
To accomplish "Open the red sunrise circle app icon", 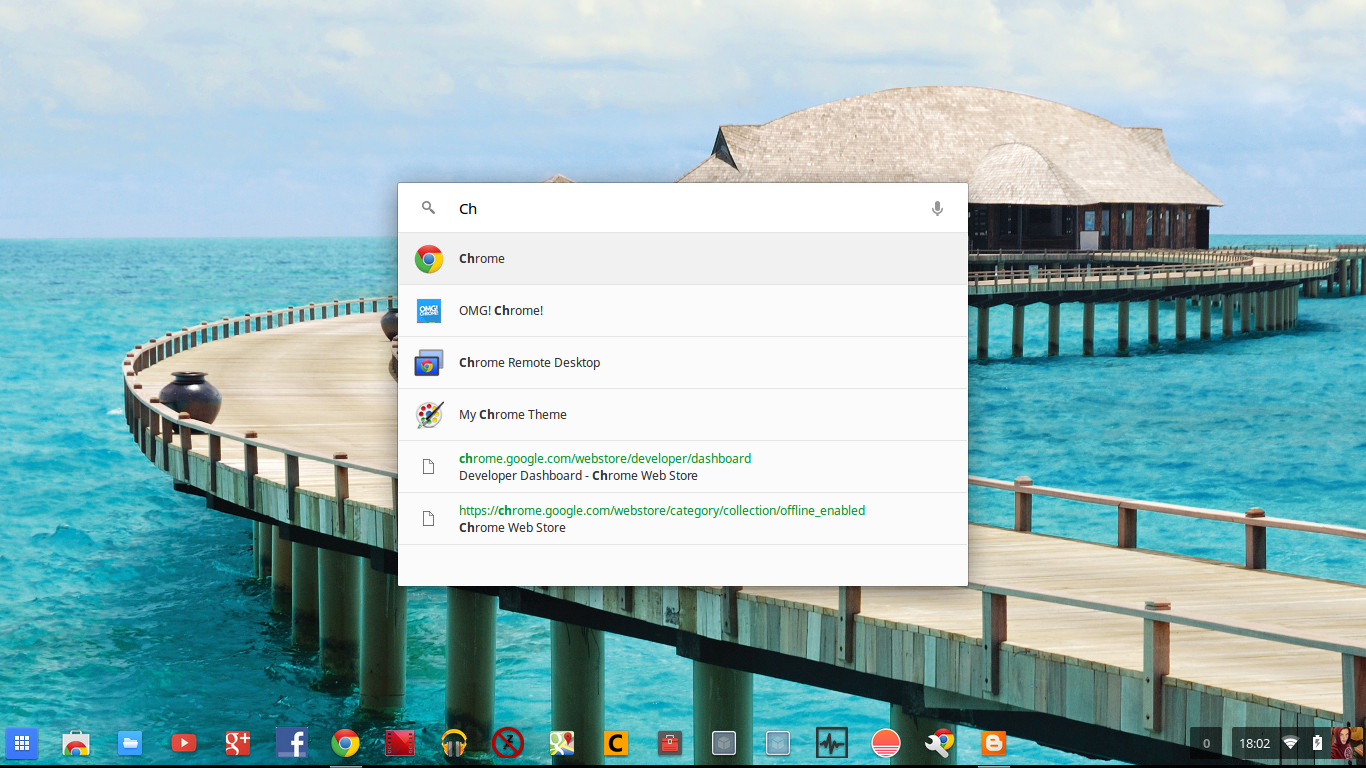I will (x=886, y=743).
